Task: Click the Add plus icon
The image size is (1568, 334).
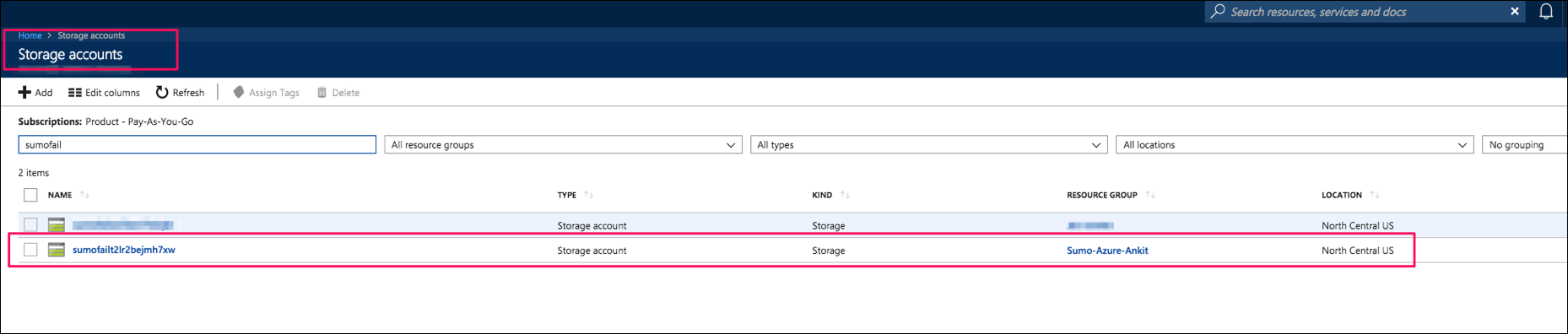Action: click(x=24, y=93)
